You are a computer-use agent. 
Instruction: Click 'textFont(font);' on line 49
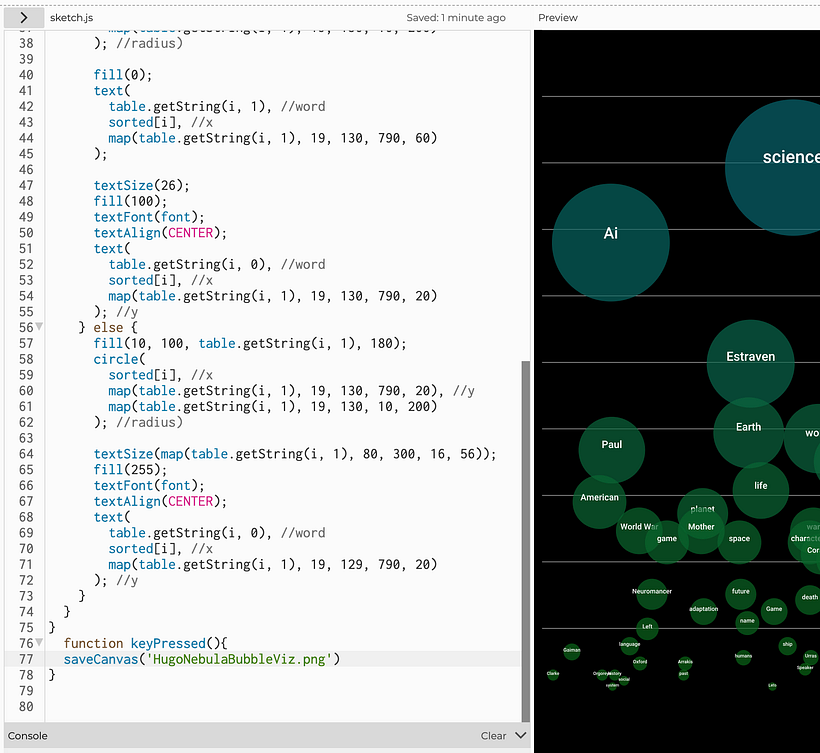pyautogui.click(x=149, y=217)
